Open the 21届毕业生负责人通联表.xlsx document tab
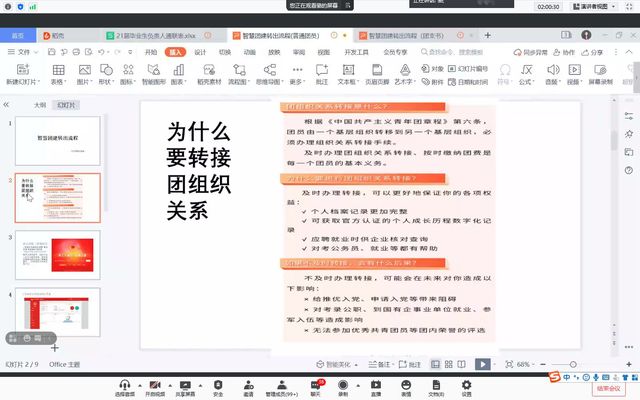Screen dimensions: 640x400 tap(150, 34)
